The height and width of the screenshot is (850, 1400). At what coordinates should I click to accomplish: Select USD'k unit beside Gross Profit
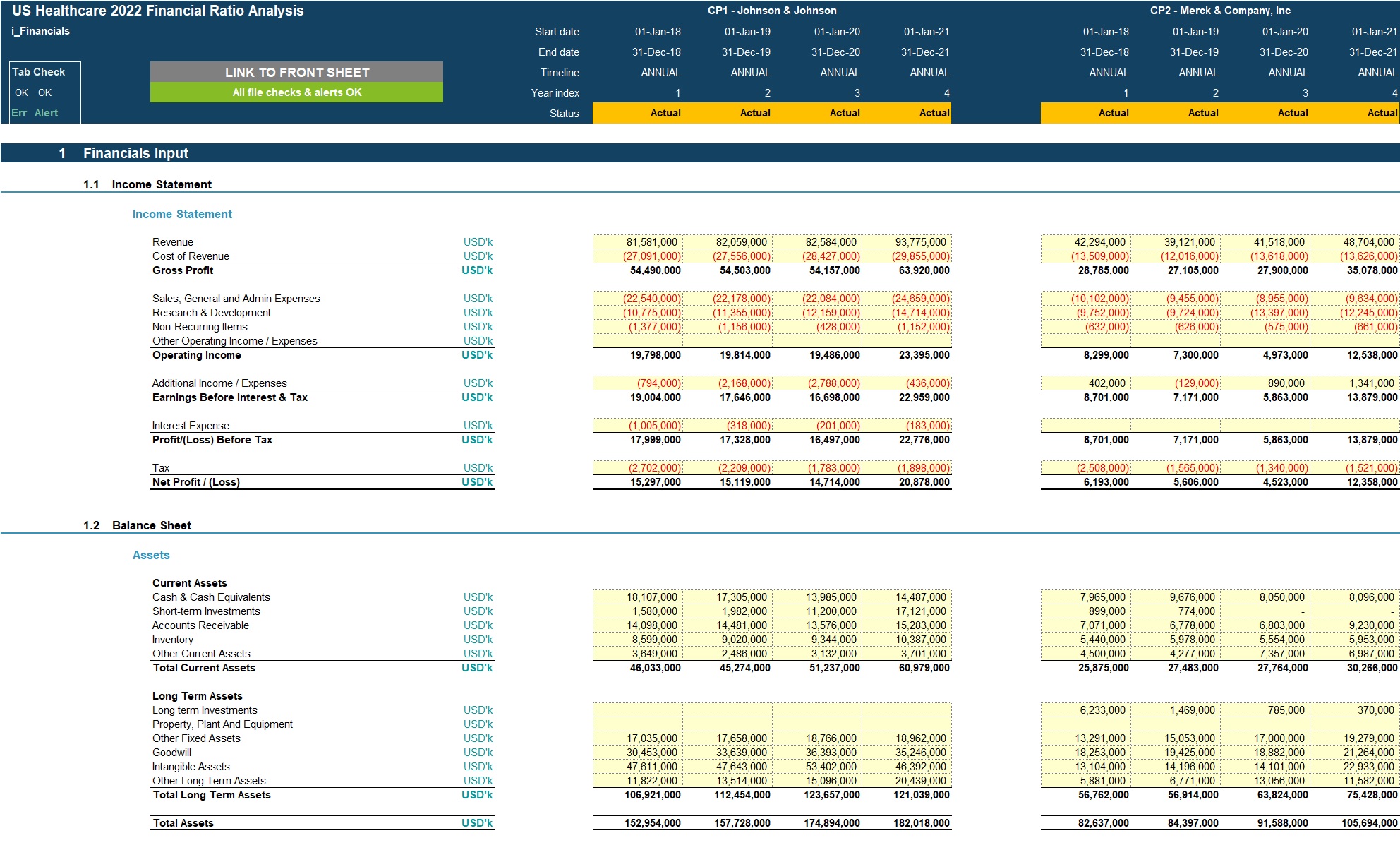point(478,270)
